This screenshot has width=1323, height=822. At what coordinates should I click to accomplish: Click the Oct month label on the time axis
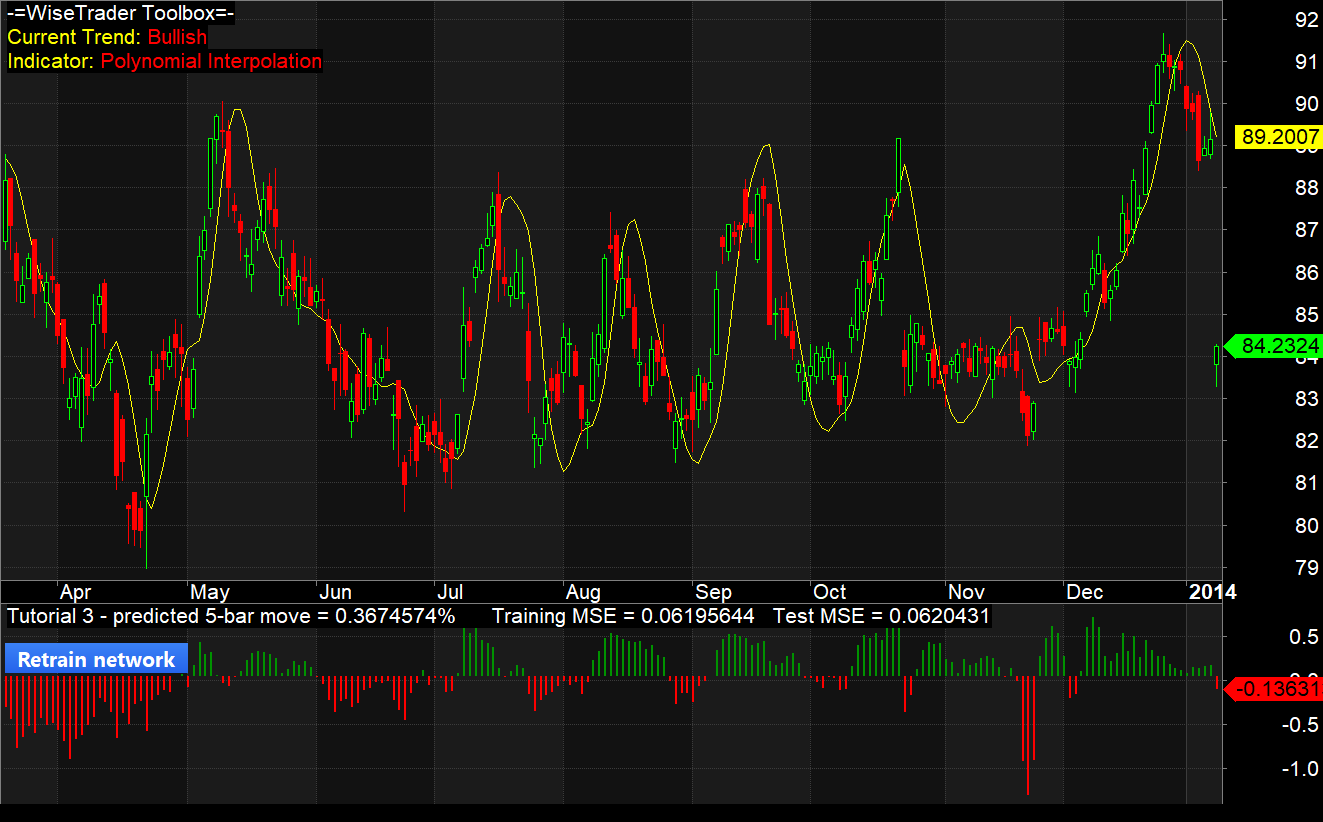[829, 592]
